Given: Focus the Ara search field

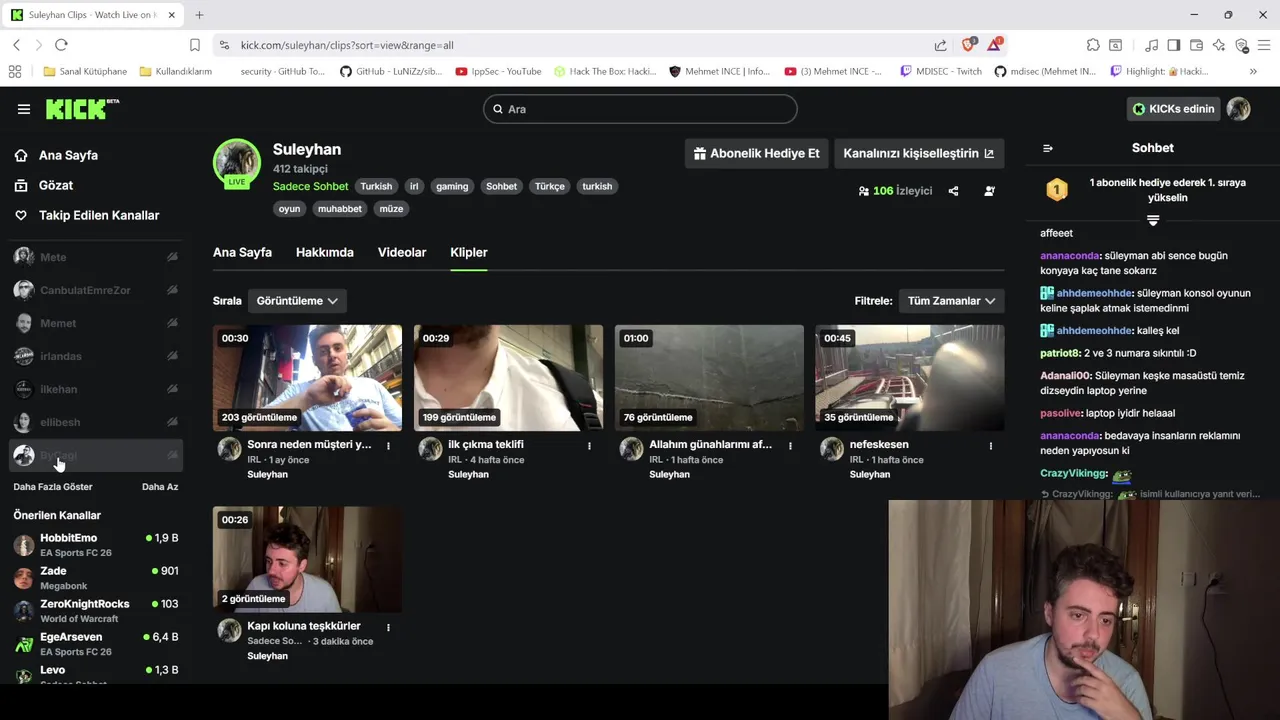Looking at the screenshot, I should [x=640, y=109].
